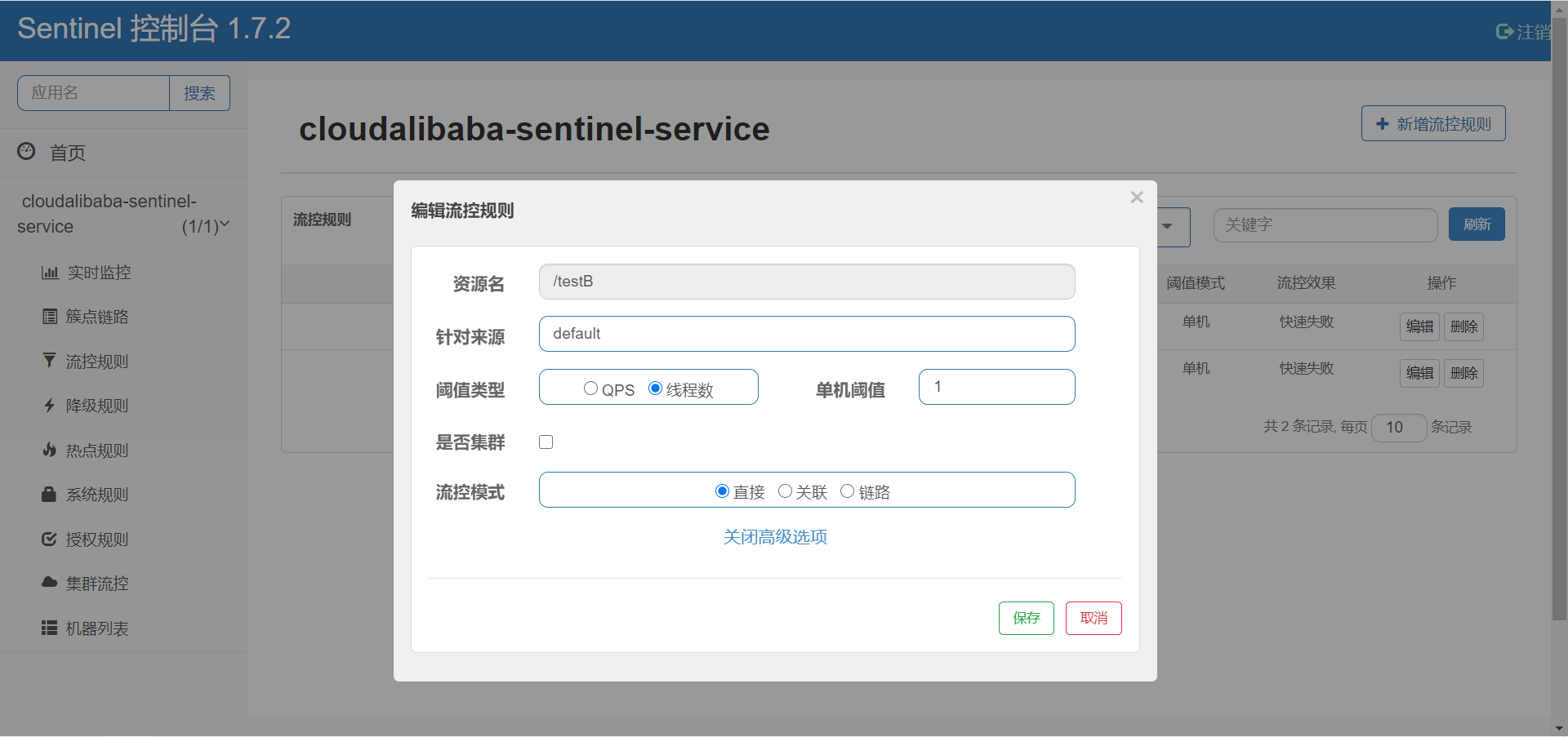Click the 操作 column header
The width and height of the screenshot is (1568, 737).
1441,283
